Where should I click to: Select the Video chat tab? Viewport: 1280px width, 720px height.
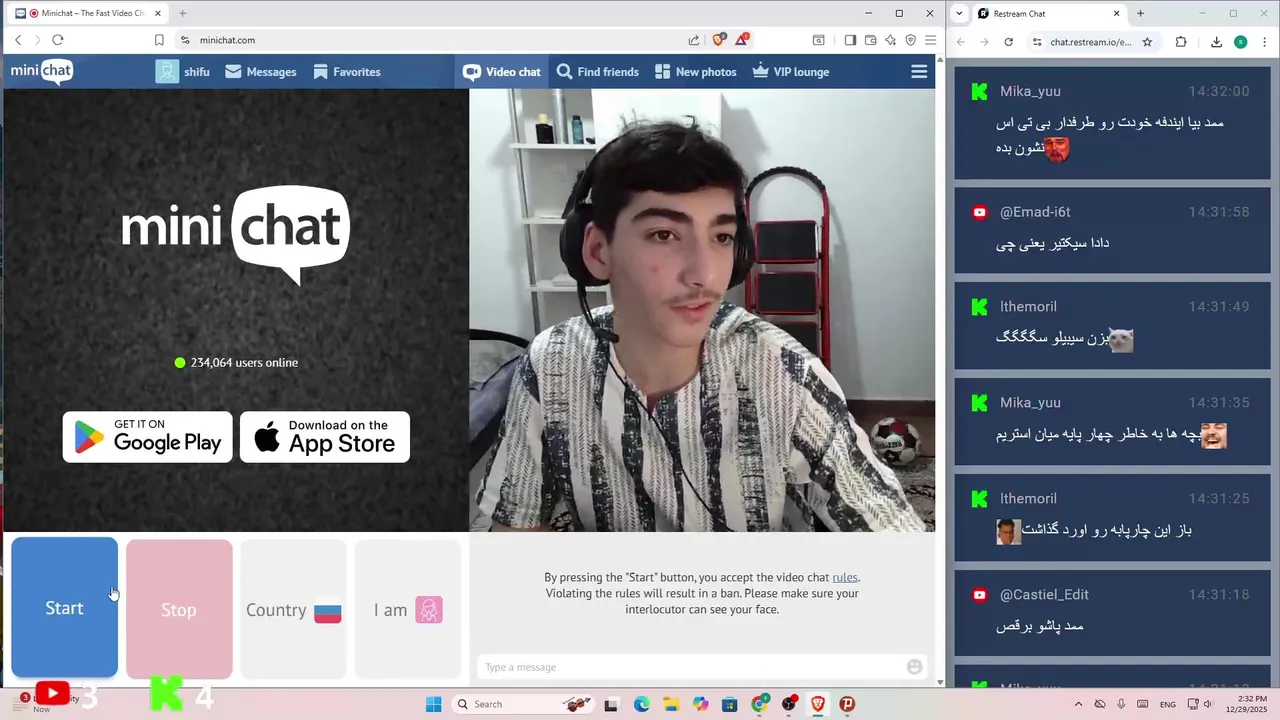[501, 72]
